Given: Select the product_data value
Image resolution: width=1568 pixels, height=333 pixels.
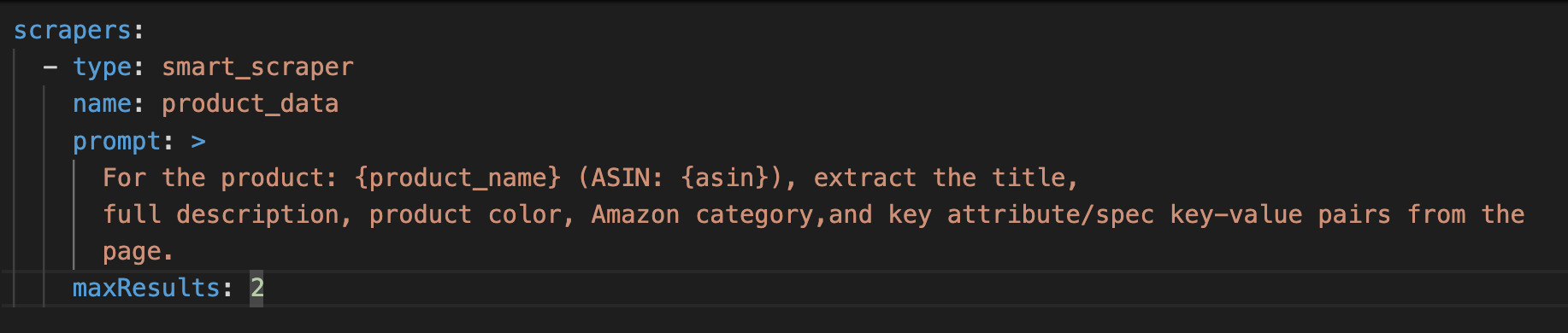Looking at the screenshot, I should (250, 104).
